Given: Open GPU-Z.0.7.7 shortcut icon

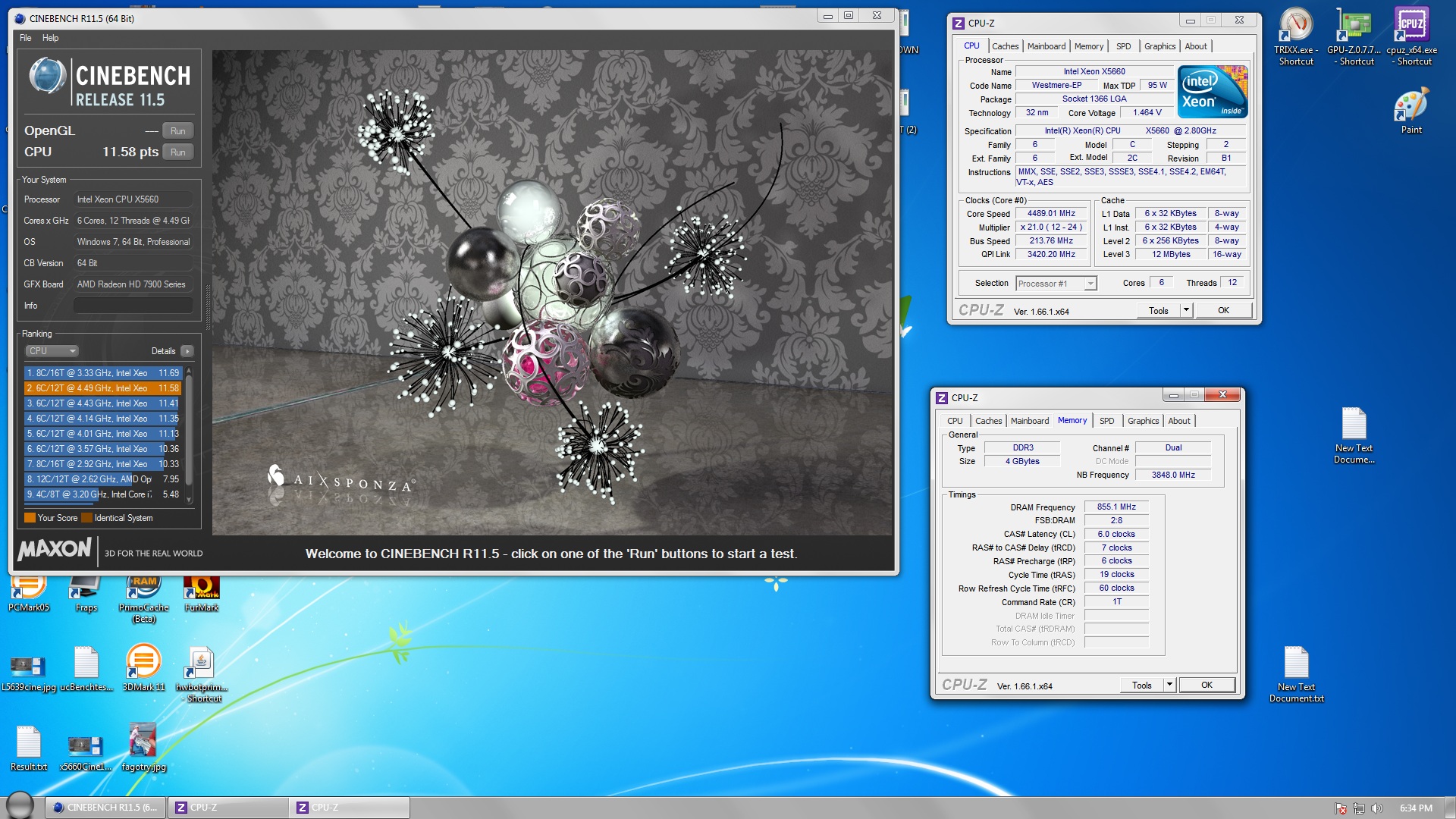Looking at the screenshot, I should tap(1354, 36).
